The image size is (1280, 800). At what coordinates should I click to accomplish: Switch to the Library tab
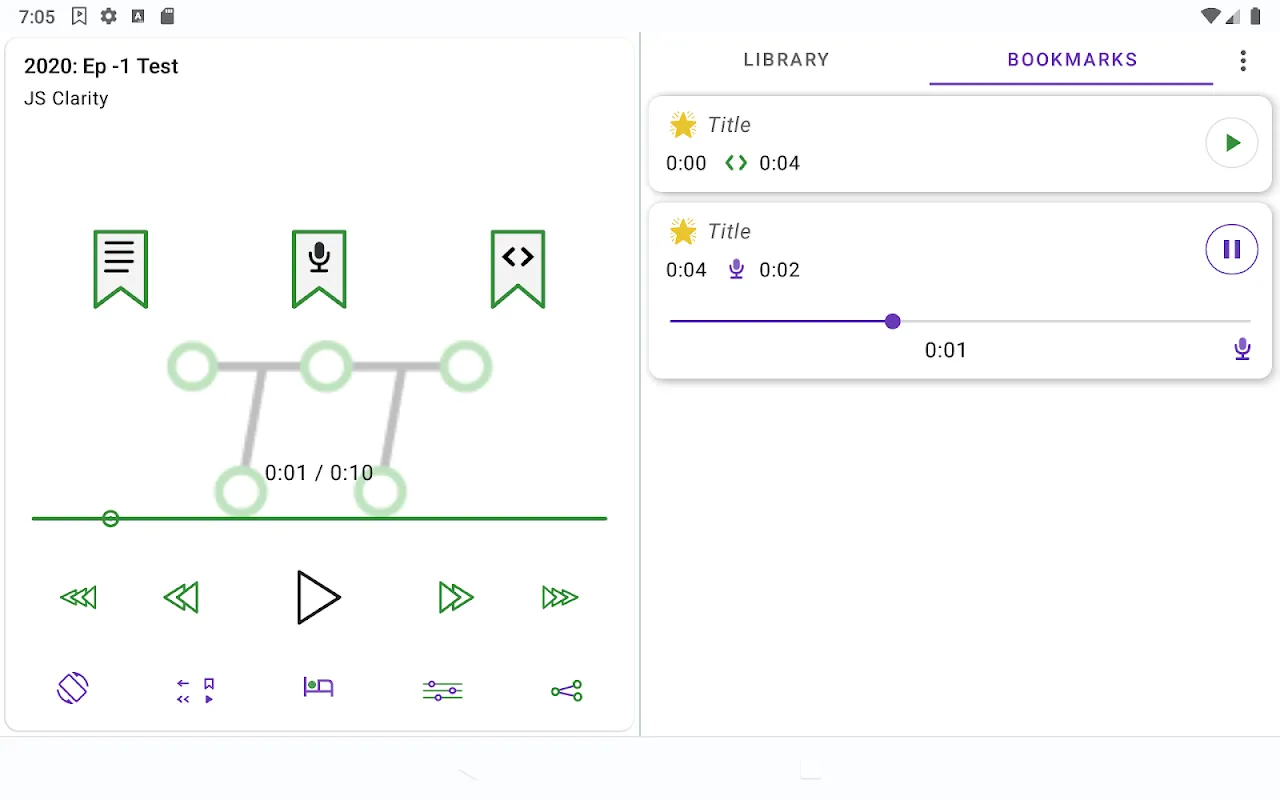click(x=787, y=60)
